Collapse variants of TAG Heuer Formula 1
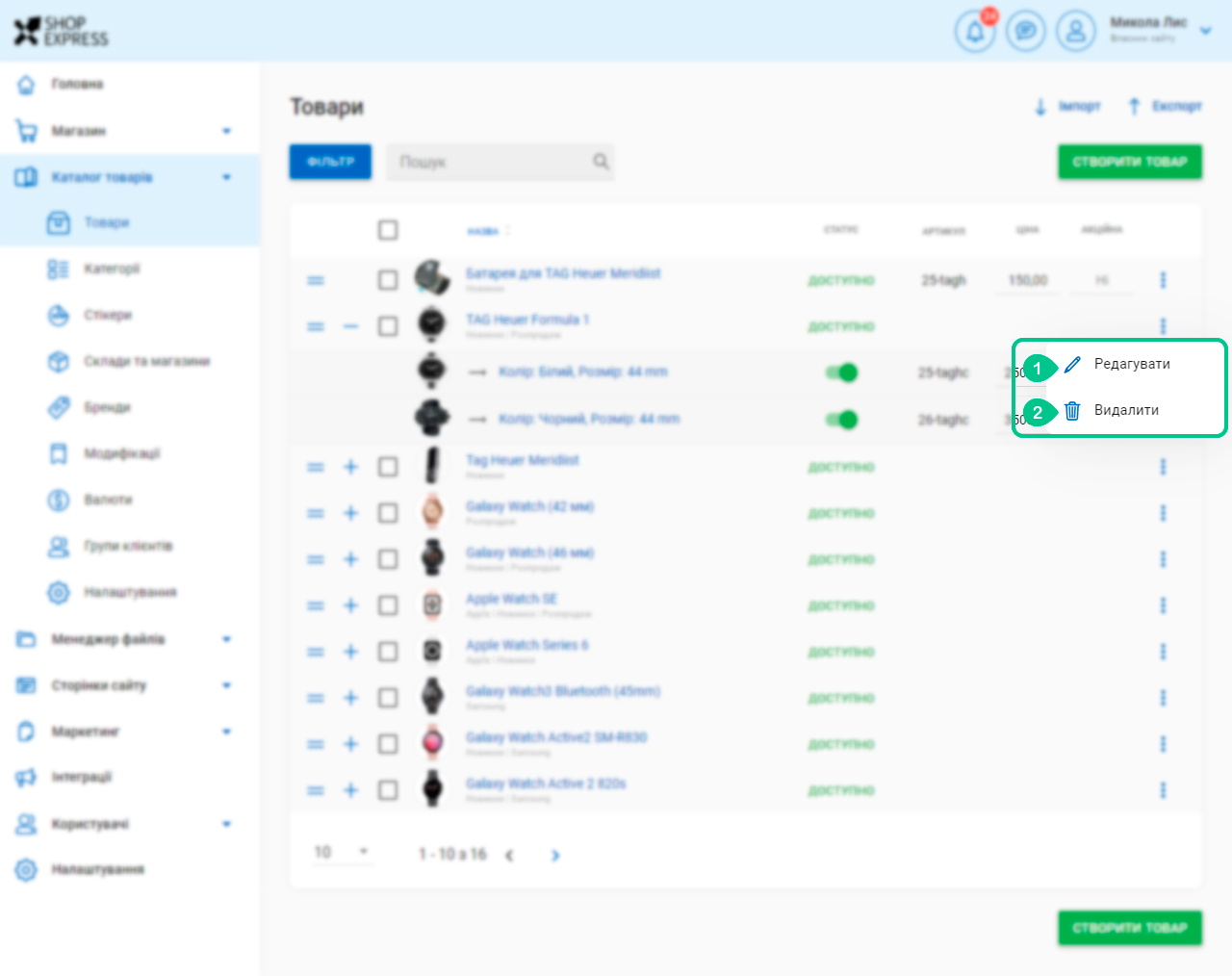 [351, 326]
